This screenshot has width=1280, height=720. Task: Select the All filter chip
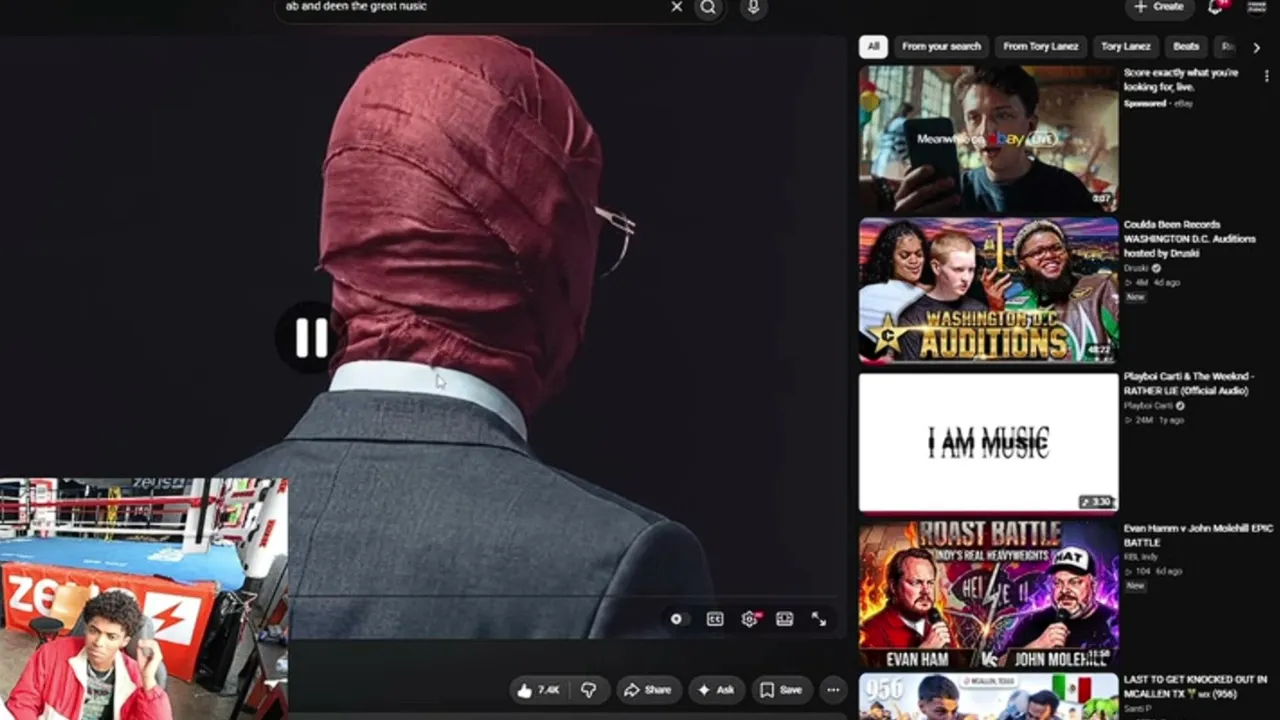[873, 46]
